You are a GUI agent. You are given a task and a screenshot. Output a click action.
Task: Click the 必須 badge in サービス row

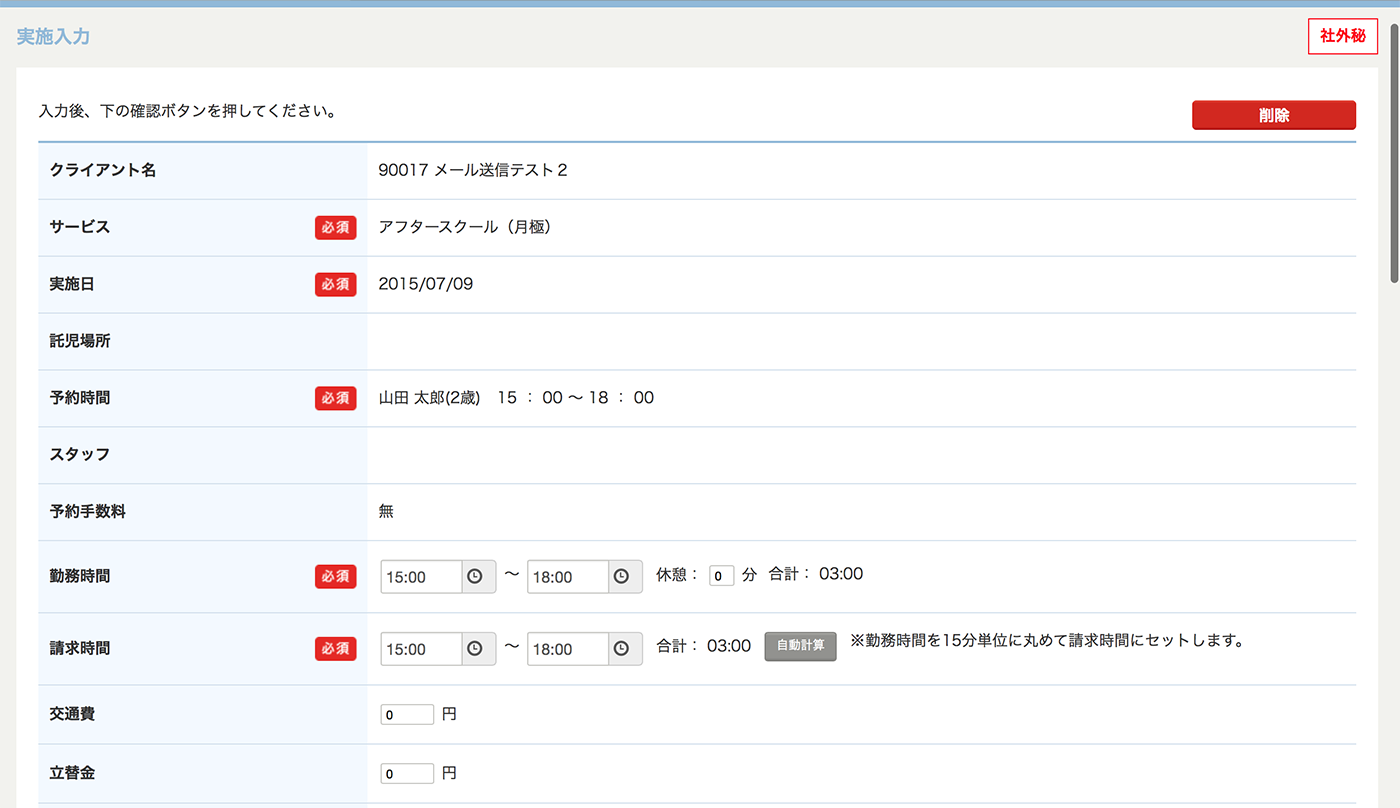tap(336, 228)
